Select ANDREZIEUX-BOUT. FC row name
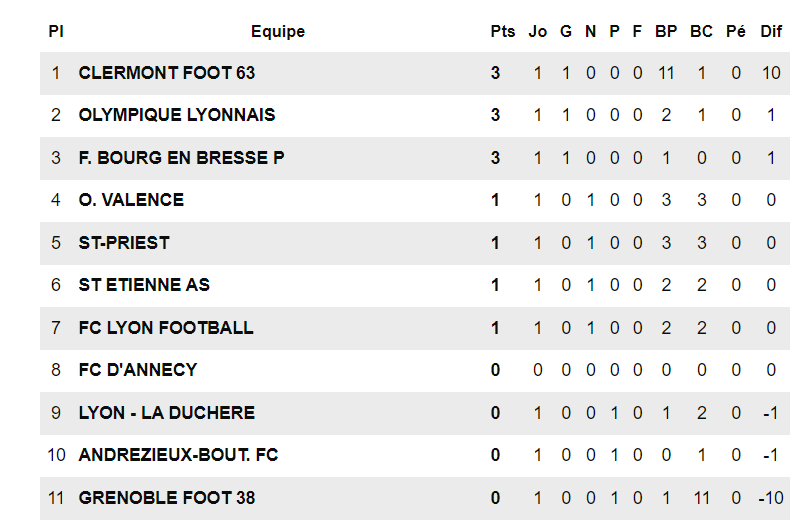805x530 pixels. [x=178, y=455]
